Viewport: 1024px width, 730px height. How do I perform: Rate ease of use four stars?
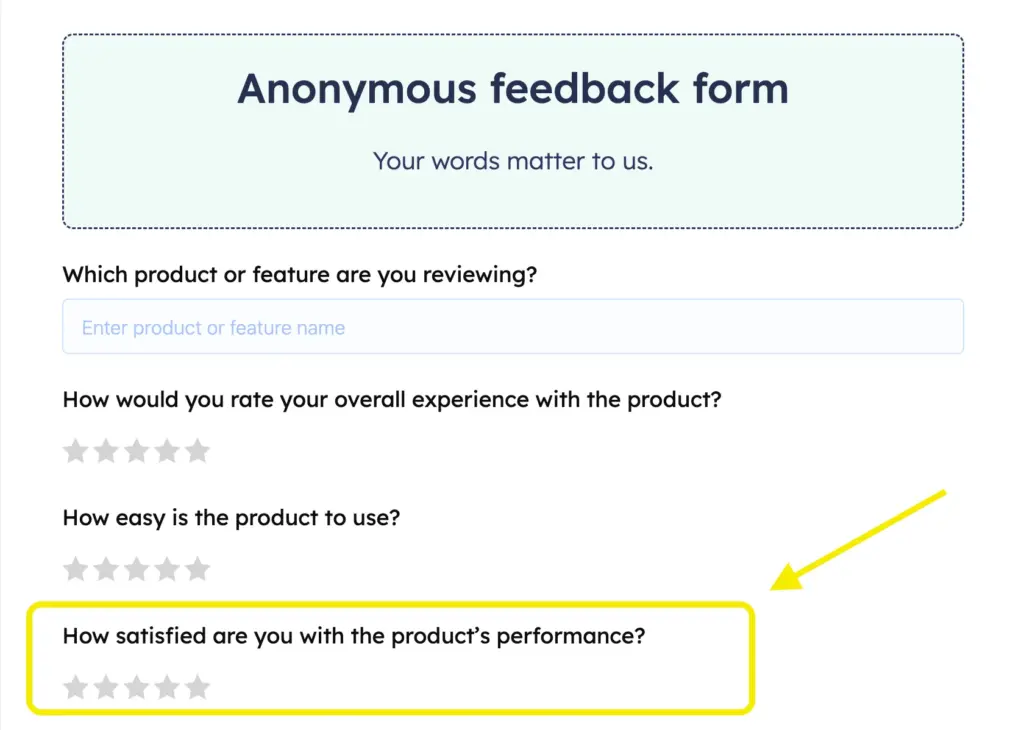tap(166, 568)
